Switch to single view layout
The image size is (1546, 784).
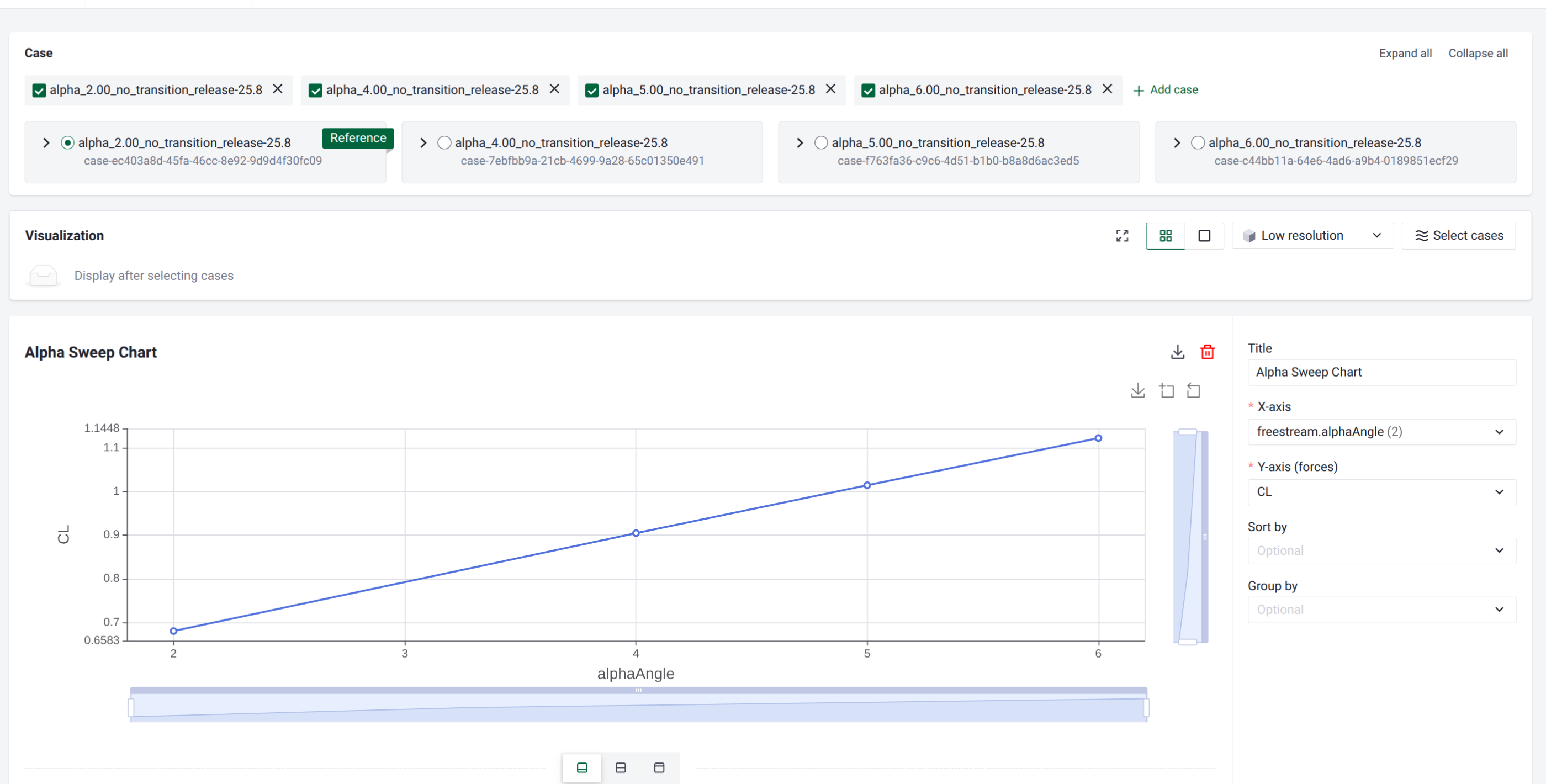pyautogui.click(x=1204, y=236)
